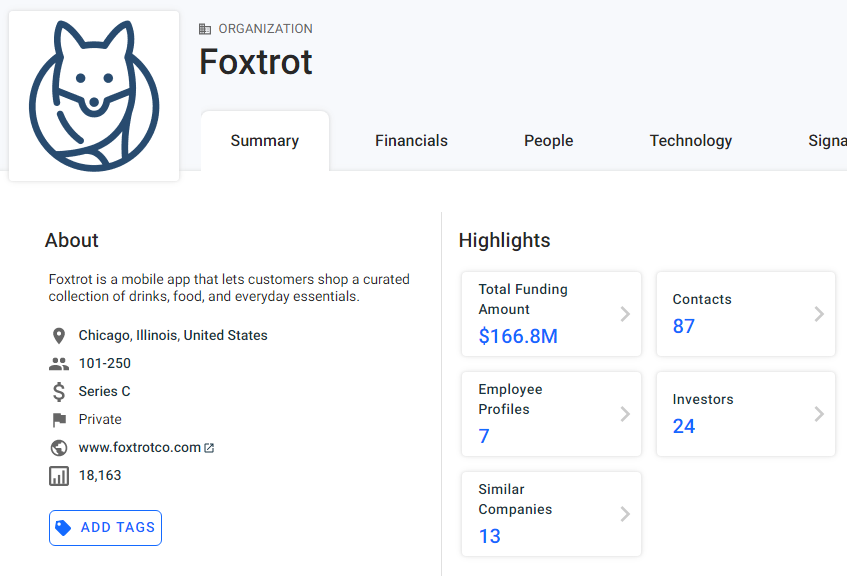847x586 pixels.
Task: Click the ORGANIZATION label text
Action: point(265,29)
